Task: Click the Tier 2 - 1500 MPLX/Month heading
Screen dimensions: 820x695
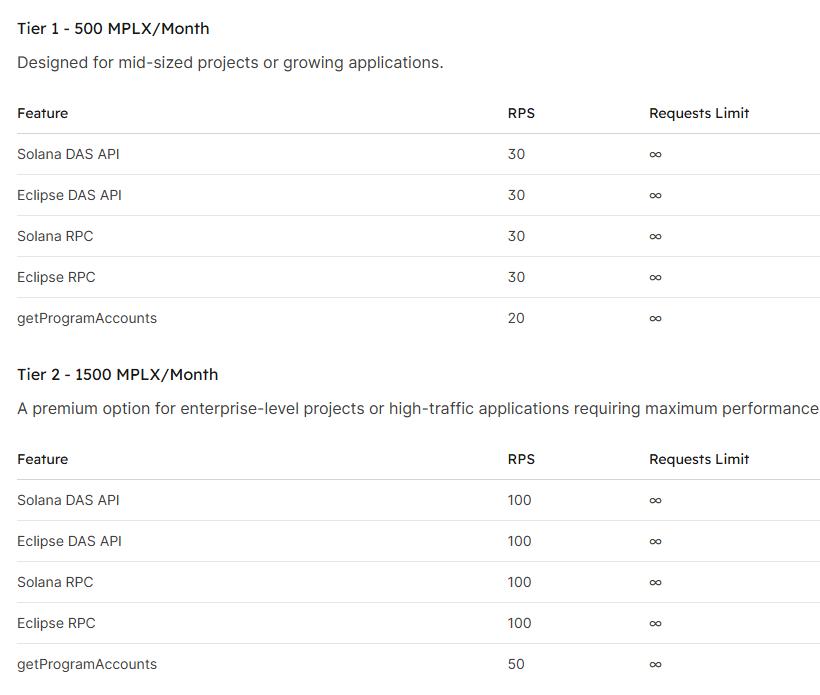Action: tap(118, 374)
